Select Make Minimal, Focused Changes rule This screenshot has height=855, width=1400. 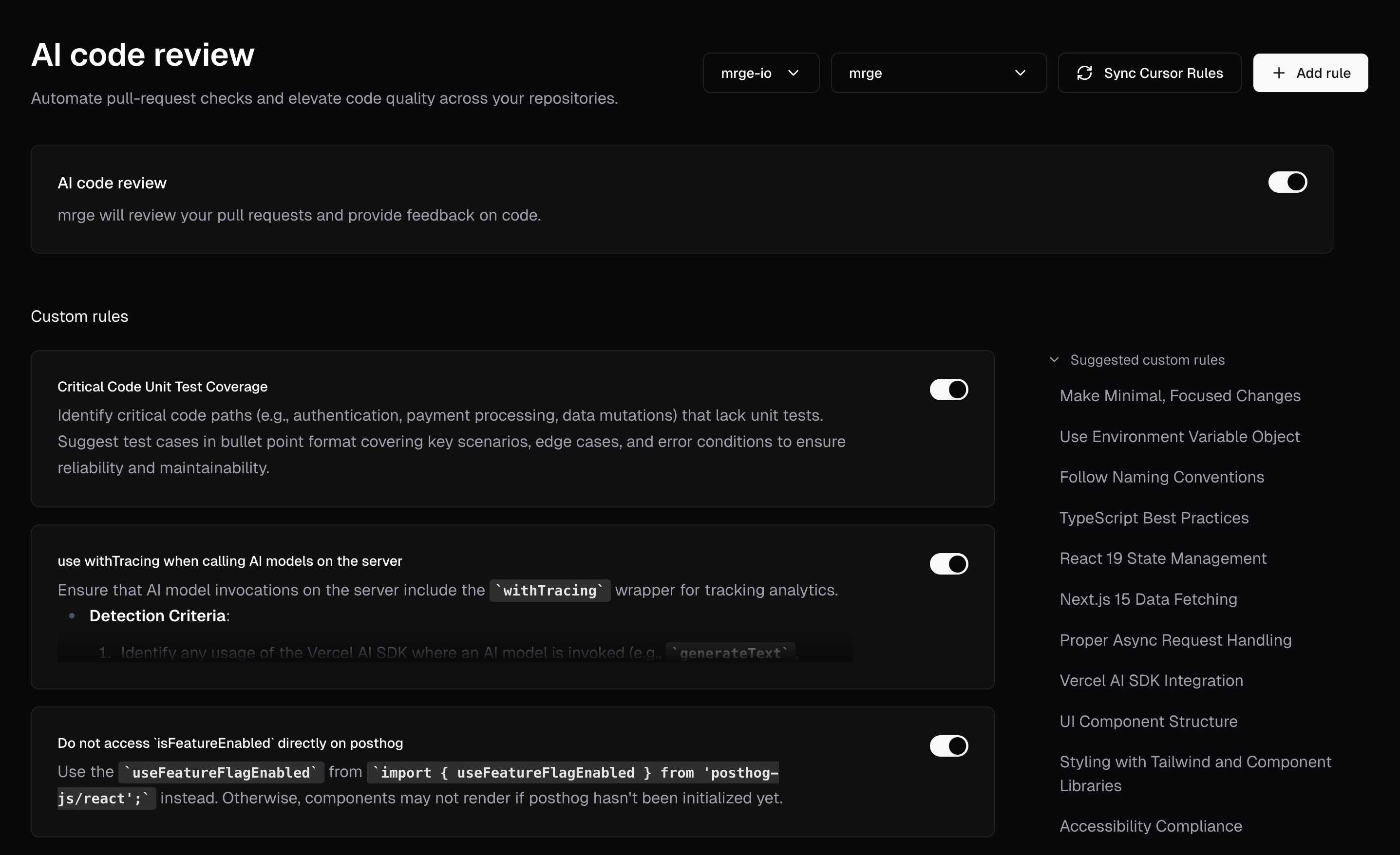tap(1180, 395)
